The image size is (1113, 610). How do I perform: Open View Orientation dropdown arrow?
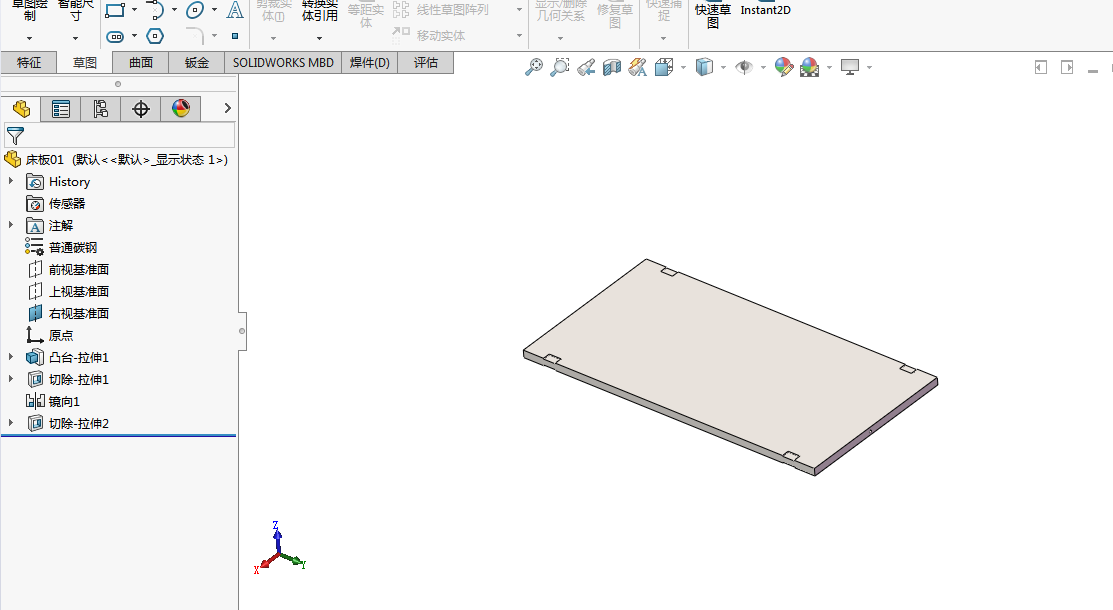683,68
